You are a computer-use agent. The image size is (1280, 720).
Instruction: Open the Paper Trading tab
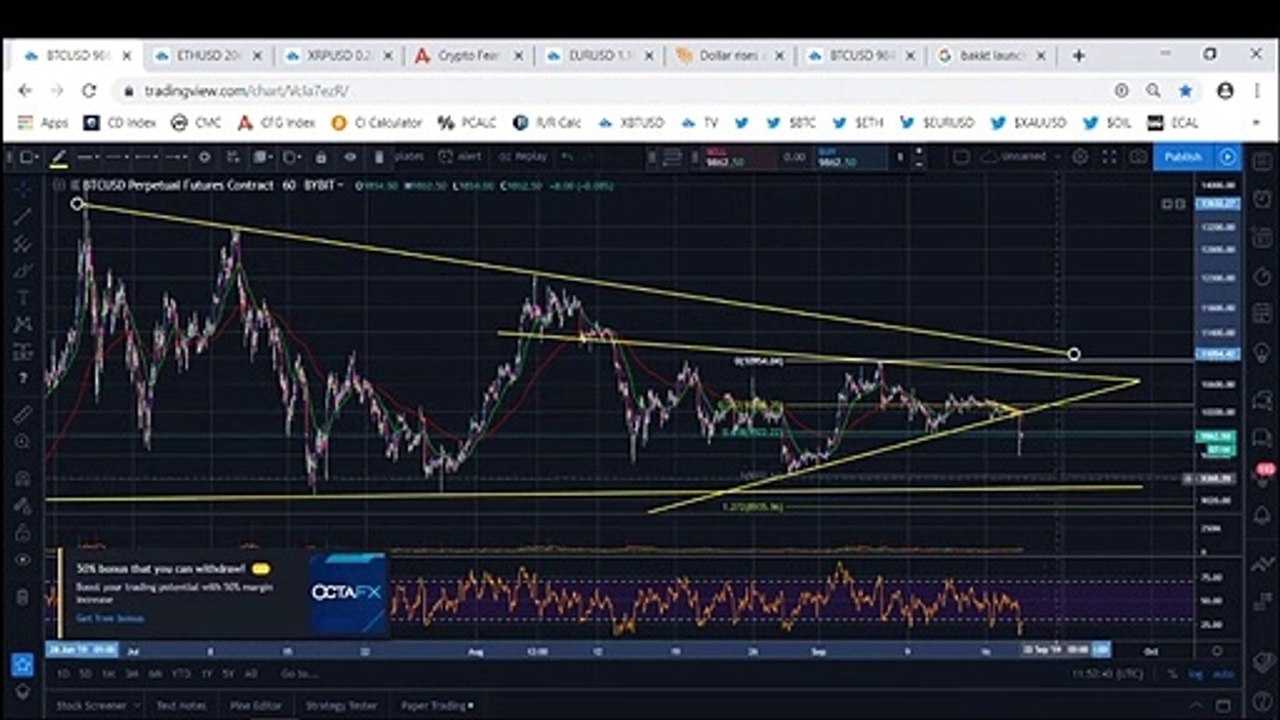tap(437, 705)
